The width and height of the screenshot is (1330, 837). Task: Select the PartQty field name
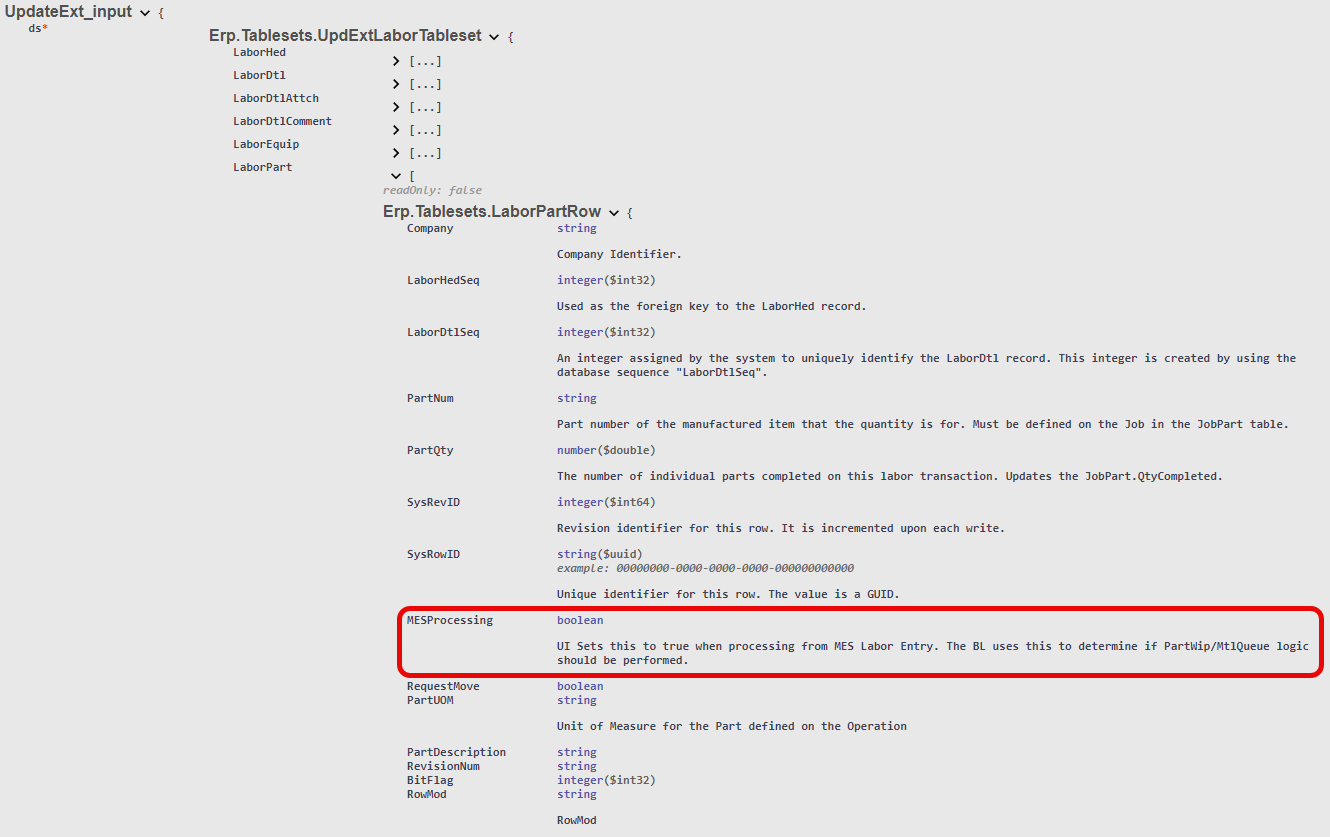(430, 450)
